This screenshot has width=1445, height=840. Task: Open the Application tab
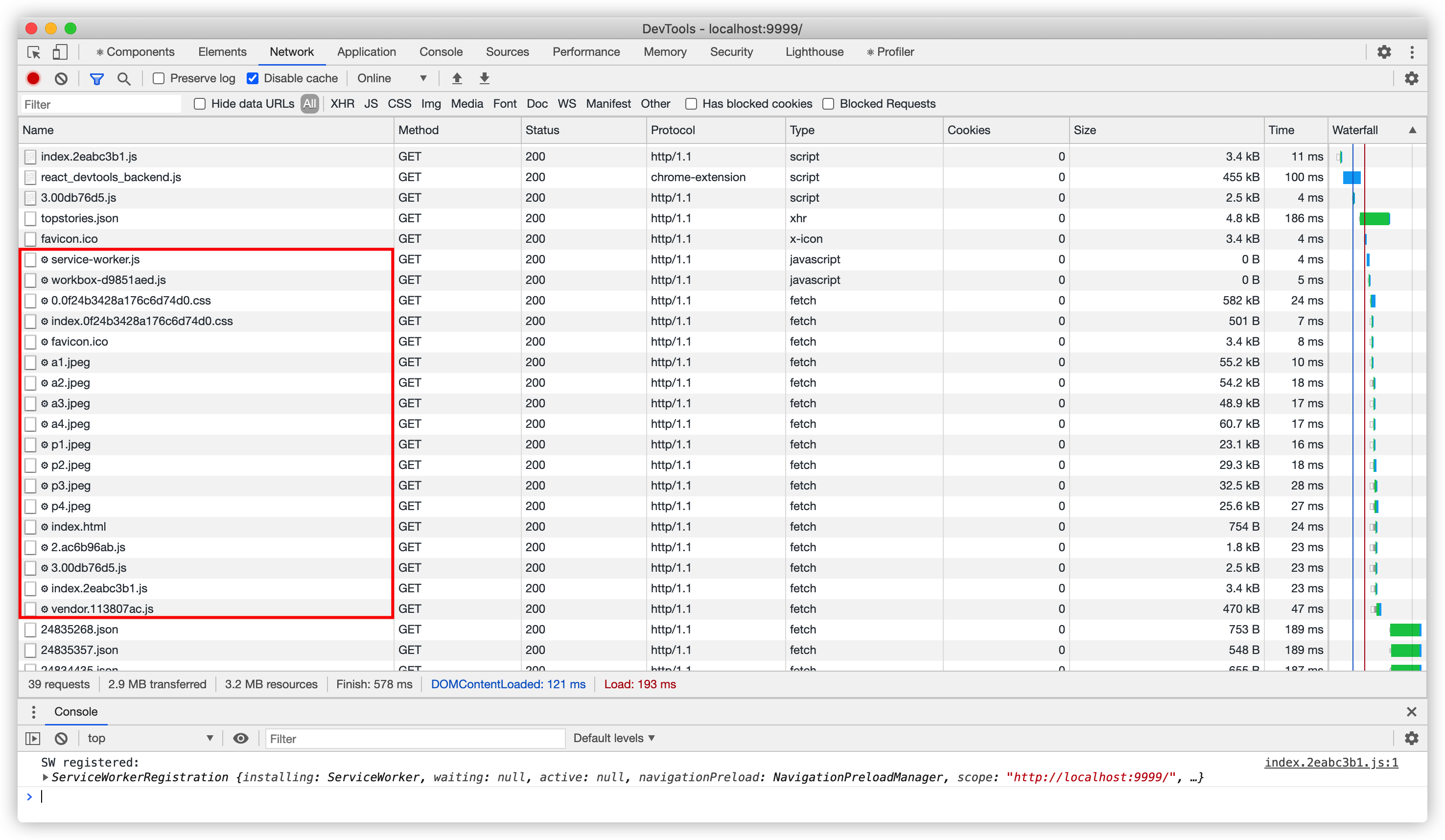point(367,52)
